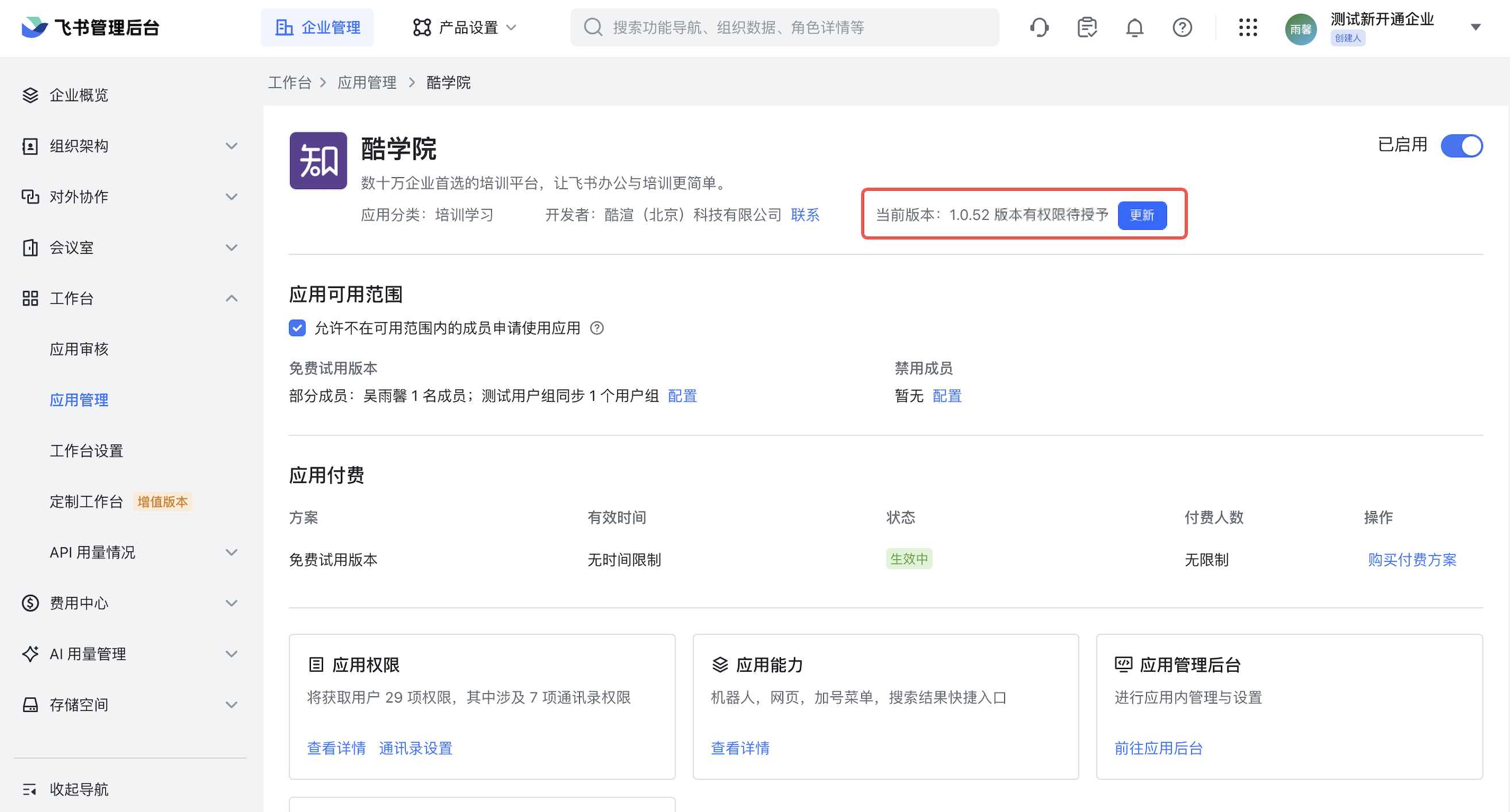This screenshot has height=812, width=1510.
Task: Click the Feishu admin console logo
Action: (x=90, y=27)
